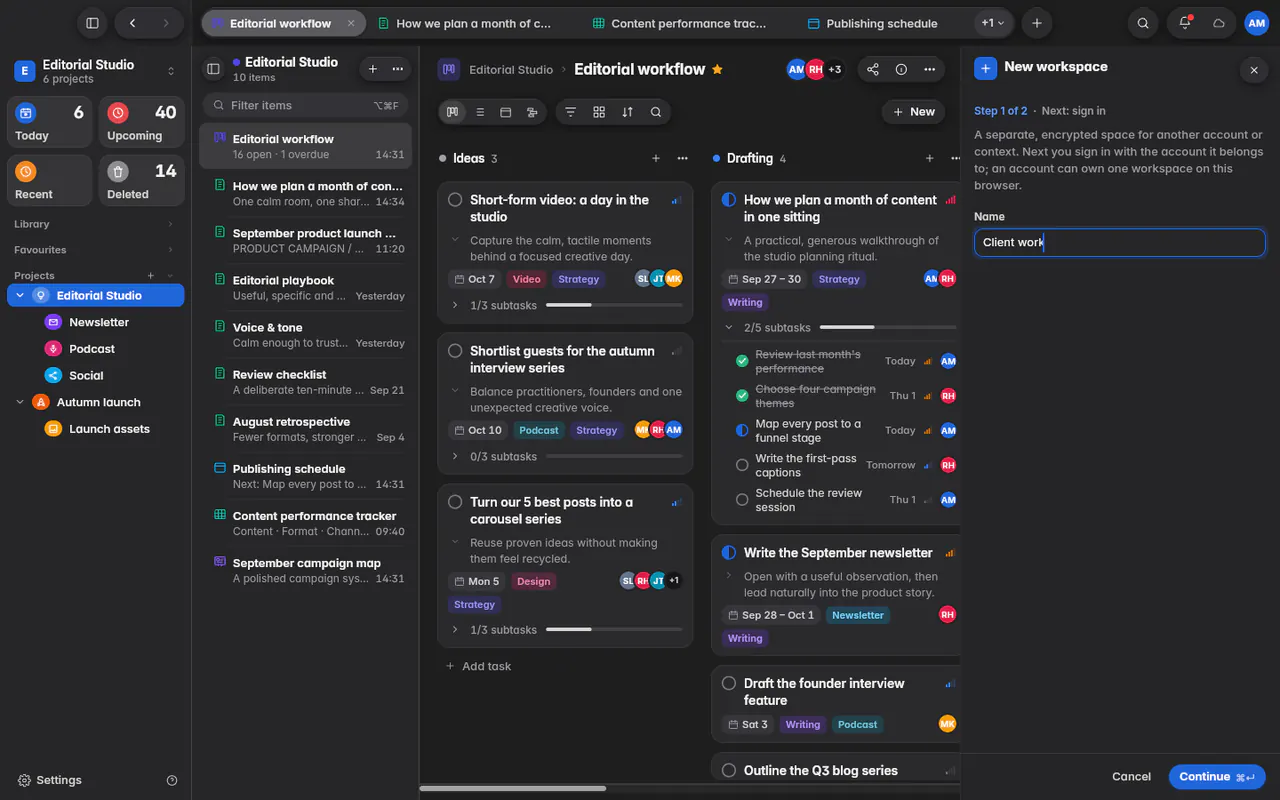The image size is (1280, 800).
Task: Check off Write the first-pass captions subtask
Action: click(742, 465)
